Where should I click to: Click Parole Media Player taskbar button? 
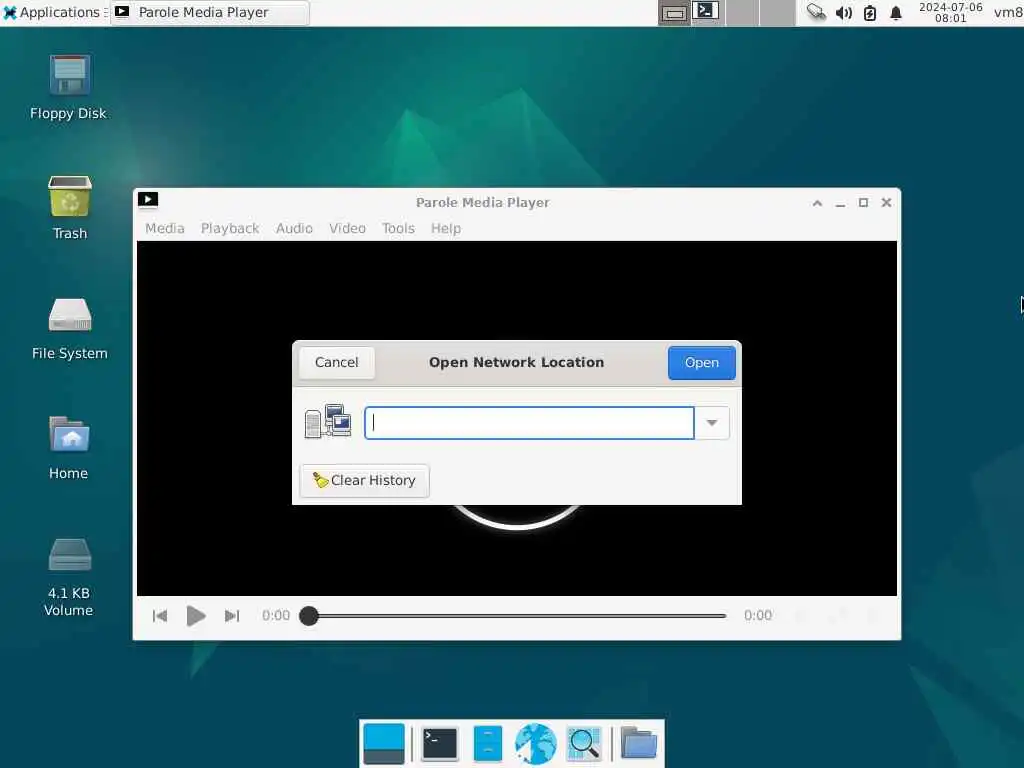[210, 12]
